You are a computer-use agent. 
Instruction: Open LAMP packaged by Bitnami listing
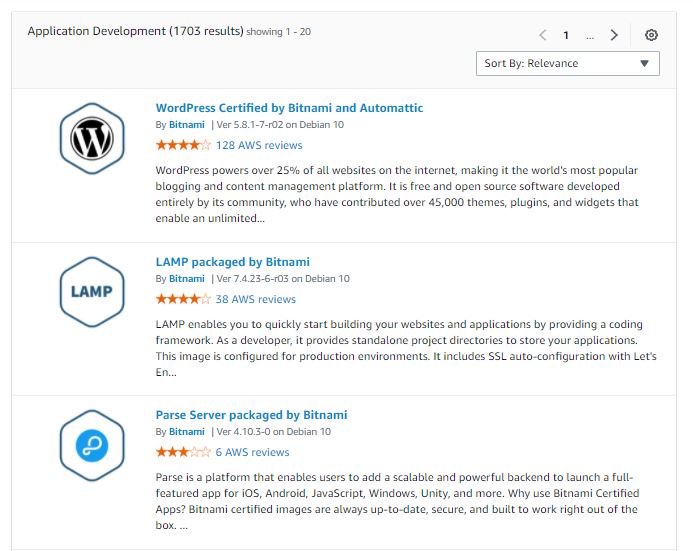[x=233, y=262]
